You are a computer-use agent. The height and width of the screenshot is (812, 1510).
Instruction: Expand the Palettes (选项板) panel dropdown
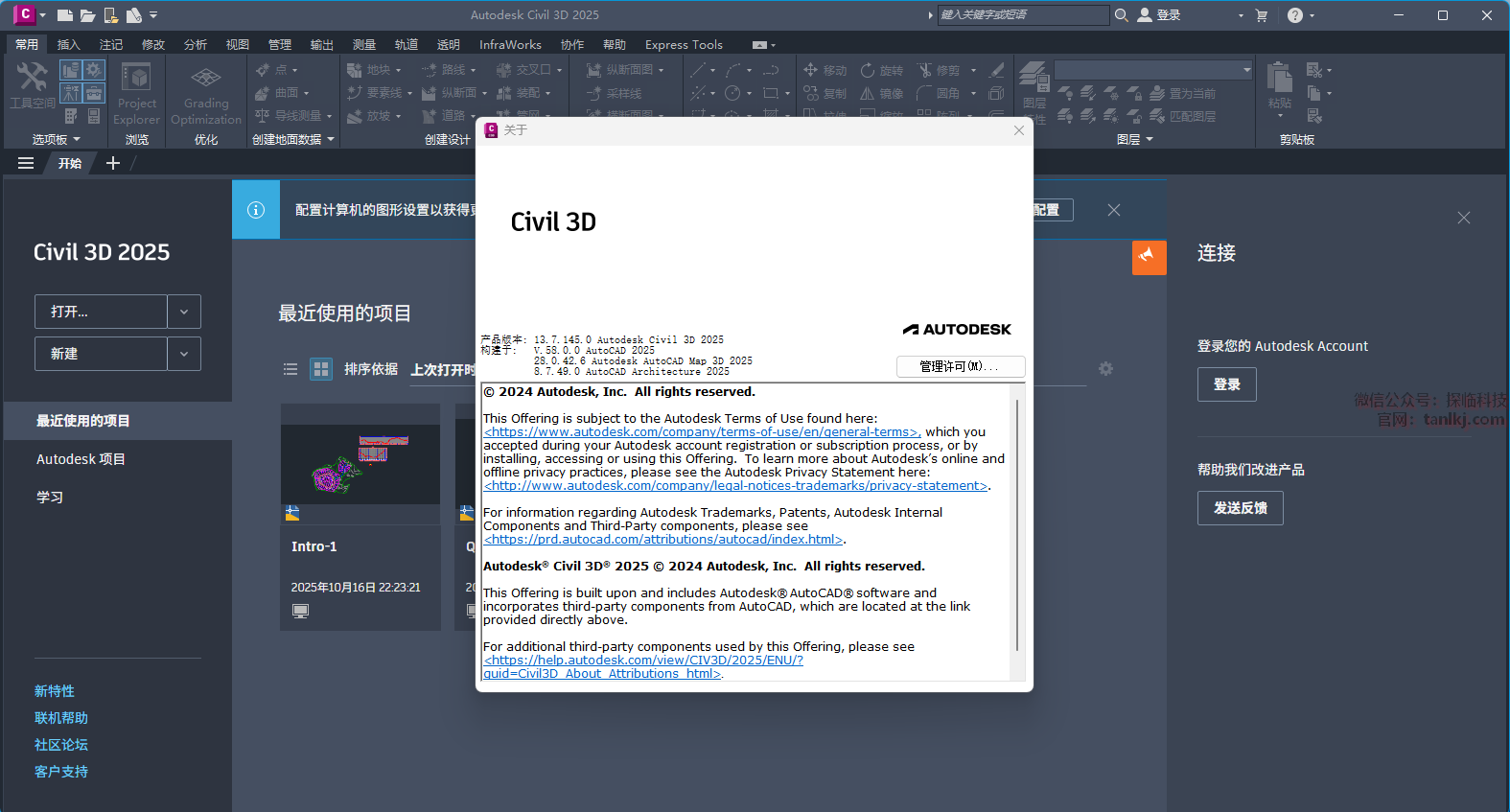point(57,140)
